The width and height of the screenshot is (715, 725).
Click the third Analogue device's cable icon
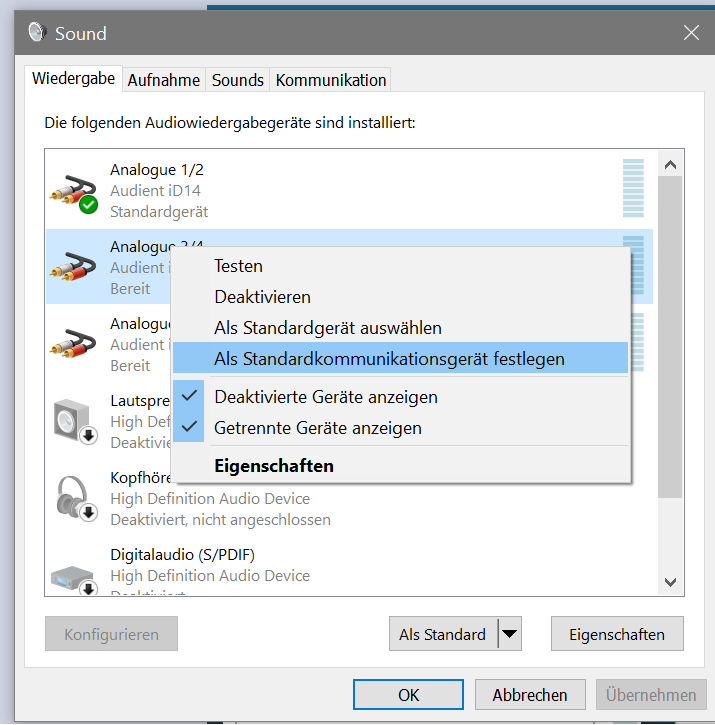pos(73,344)
